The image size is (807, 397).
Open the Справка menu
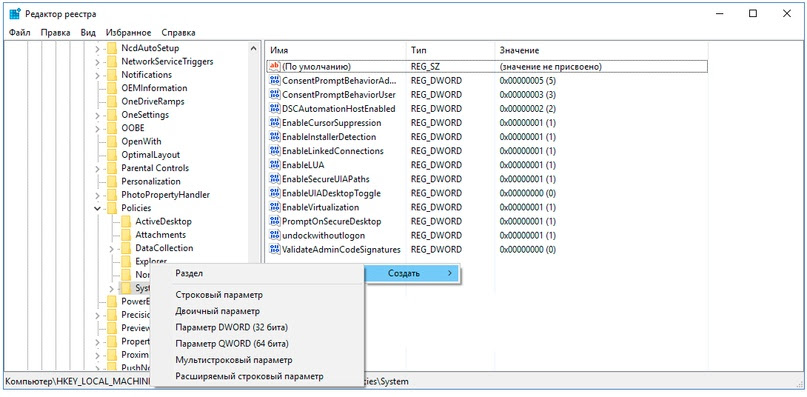178,32
